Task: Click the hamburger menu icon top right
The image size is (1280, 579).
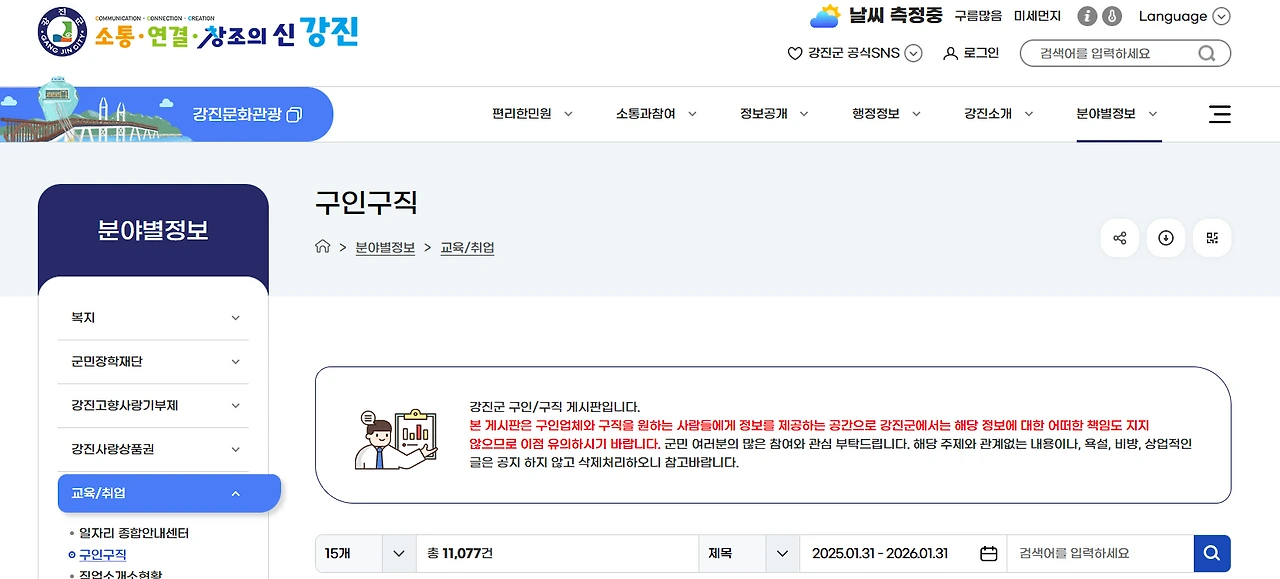Action: coord(1219,114)
